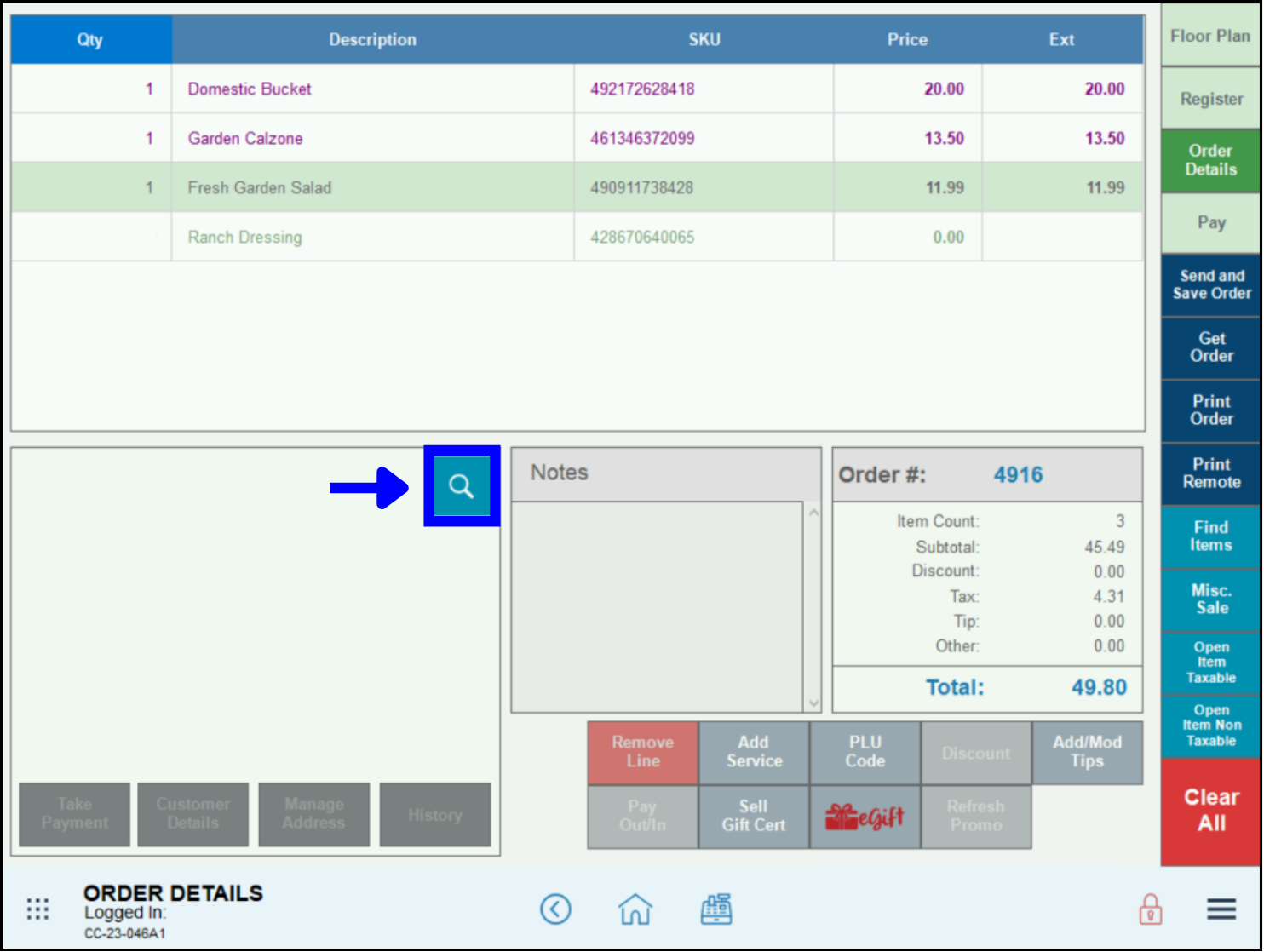Open the Pay tab
Viewport: 1264px width, 952px height.
[x=1210, y=223]
